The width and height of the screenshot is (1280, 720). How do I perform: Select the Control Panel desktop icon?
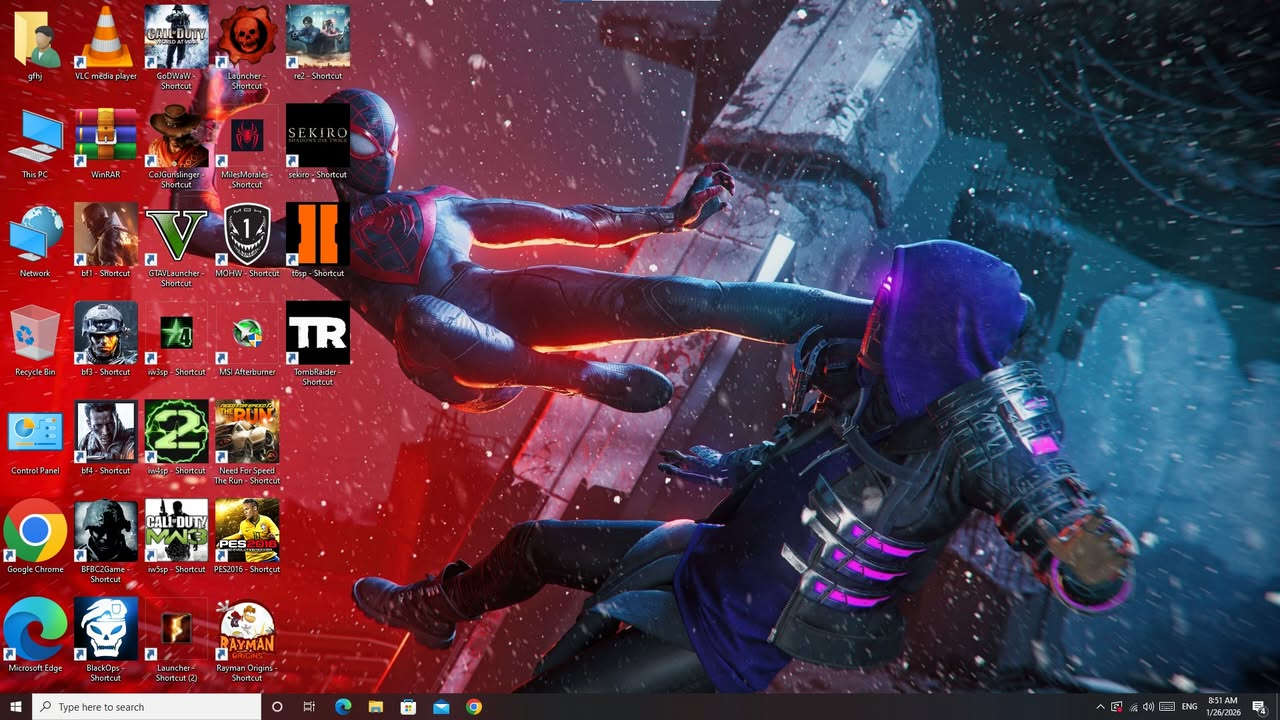point(35,432)
